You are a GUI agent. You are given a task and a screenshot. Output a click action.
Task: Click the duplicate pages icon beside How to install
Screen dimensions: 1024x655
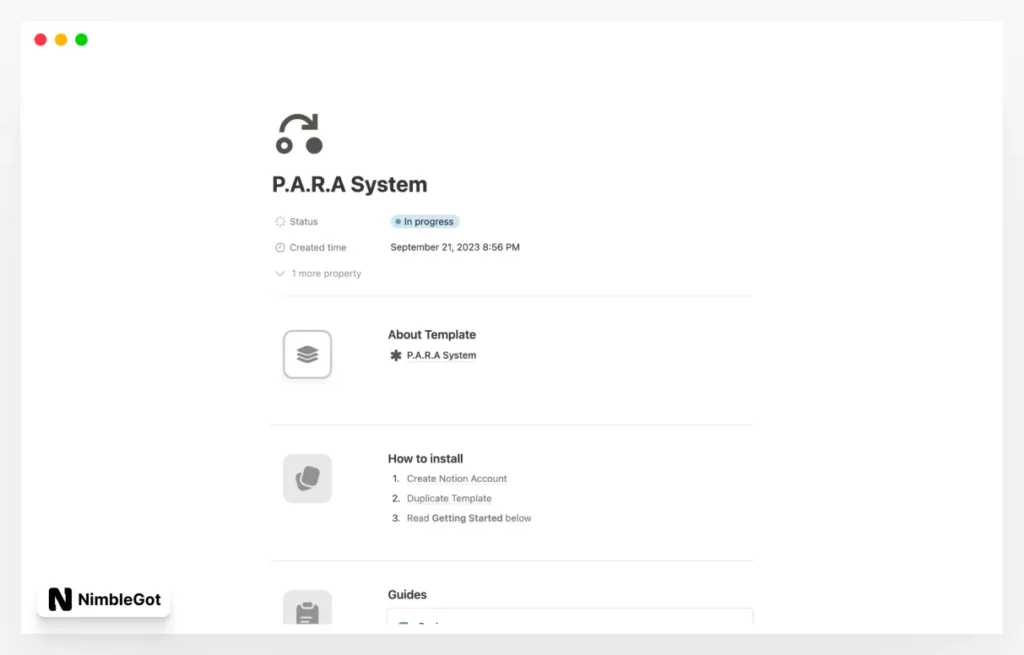click(x=307, y=478)
